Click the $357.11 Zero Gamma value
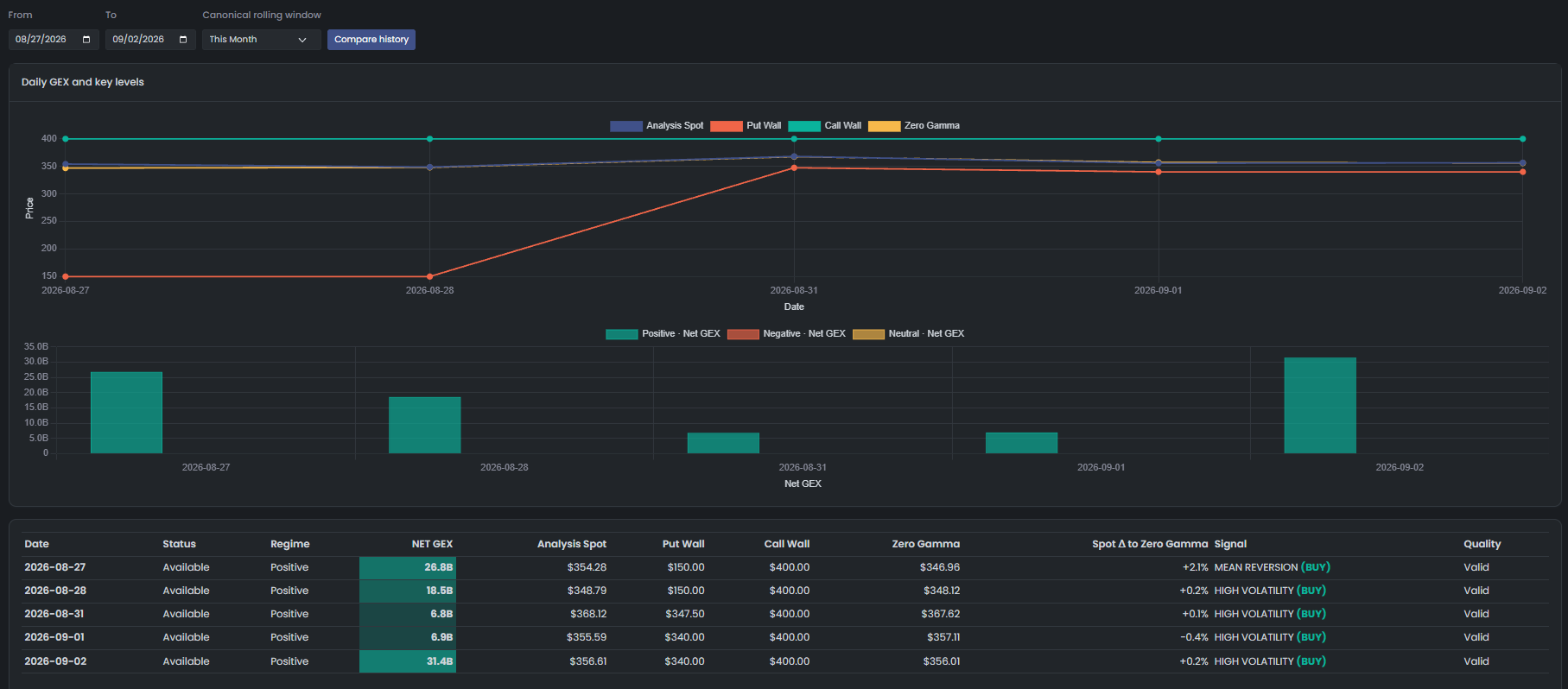Screen dimensions: 1568x689 (x=943, y=637)
